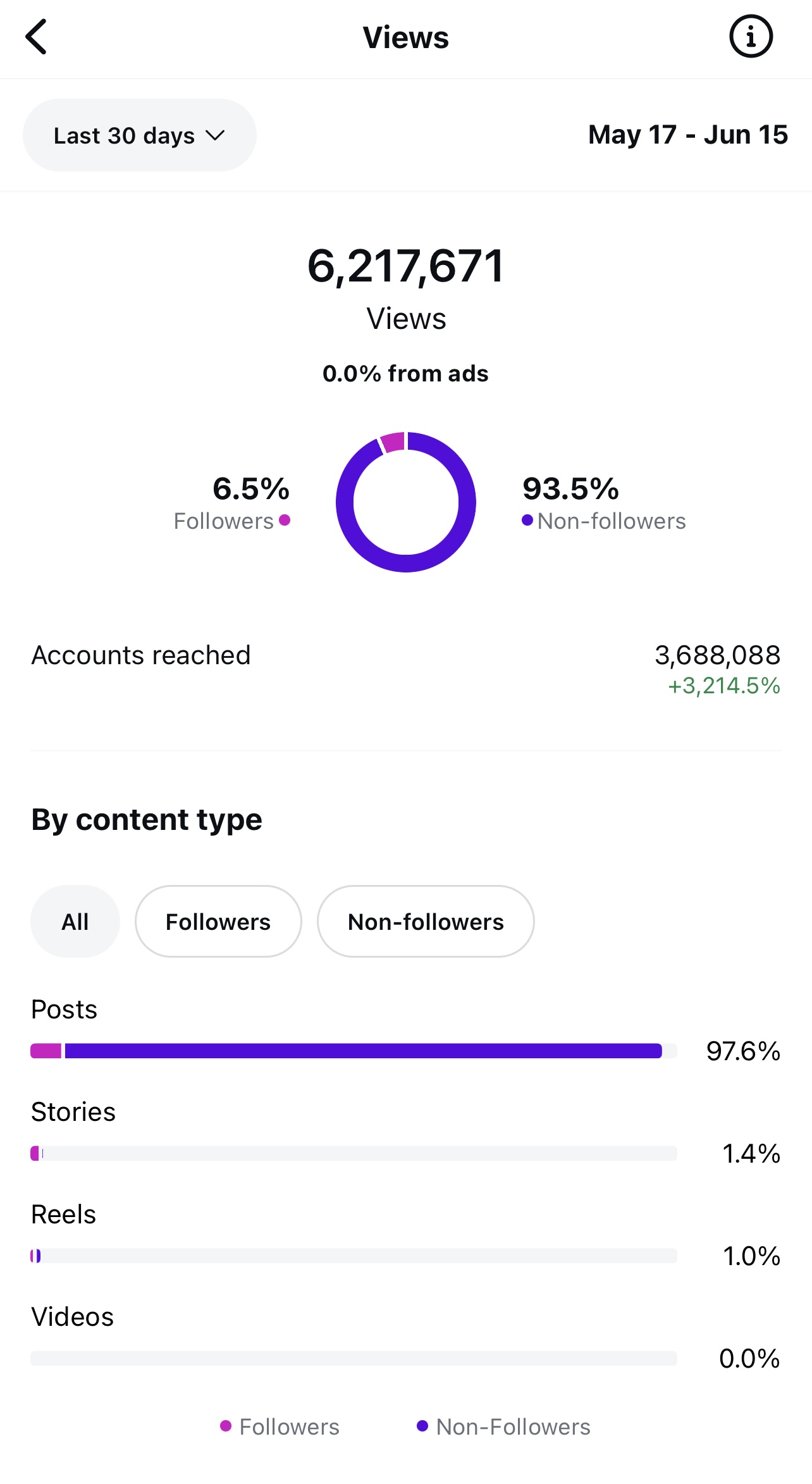Click the purple Non-followers dot beside the donut chart

coord(527,520)
